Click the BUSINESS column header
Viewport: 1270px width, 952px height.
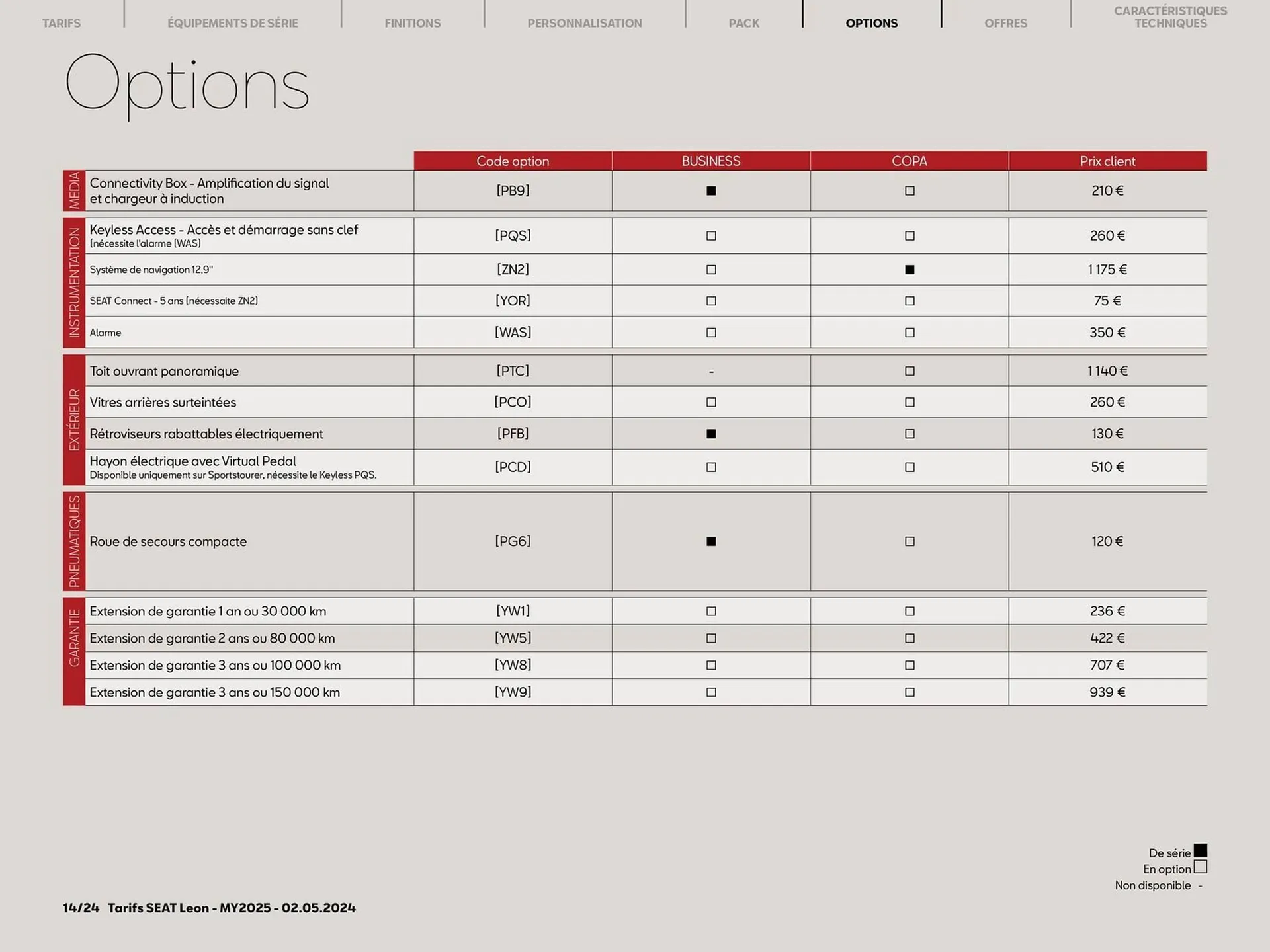pyautogui.click(x=711, y=161)
